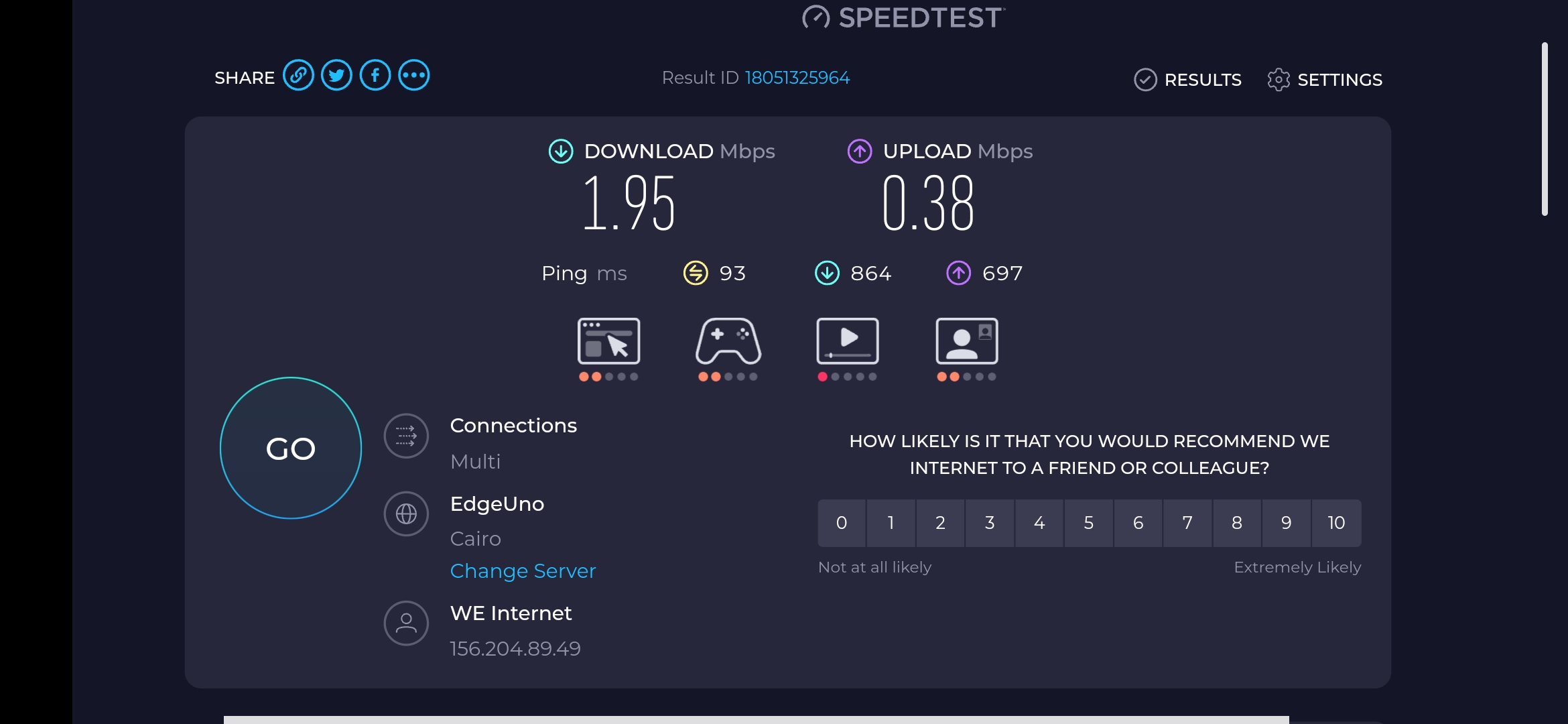
Task: Click the upload latency icon showing 697
Action: [958, 273]
